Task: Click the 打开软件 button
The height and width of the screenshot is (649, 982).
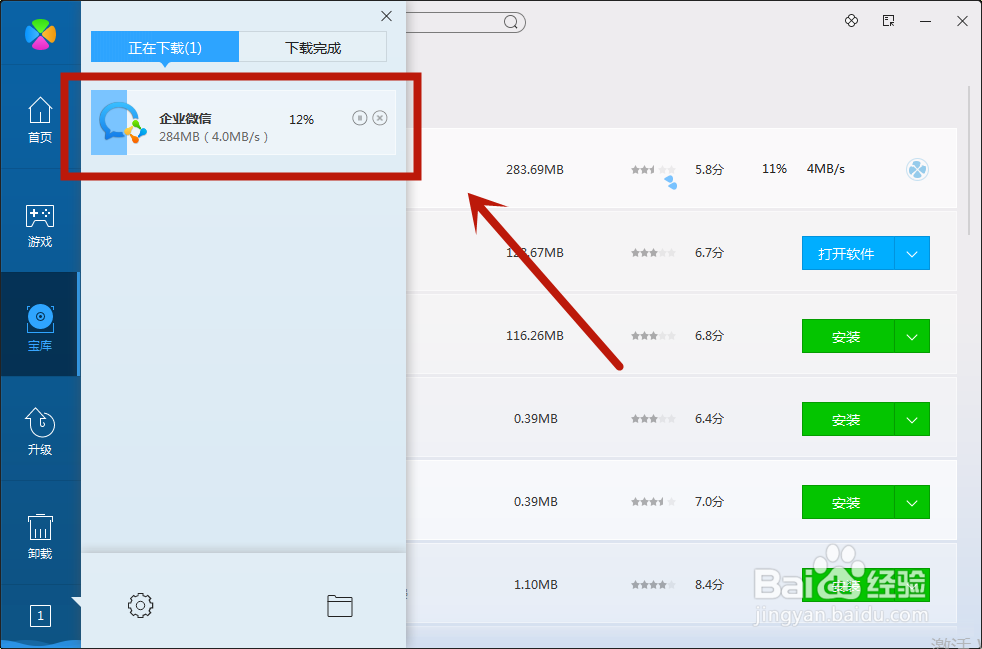Action: point(847,253)
